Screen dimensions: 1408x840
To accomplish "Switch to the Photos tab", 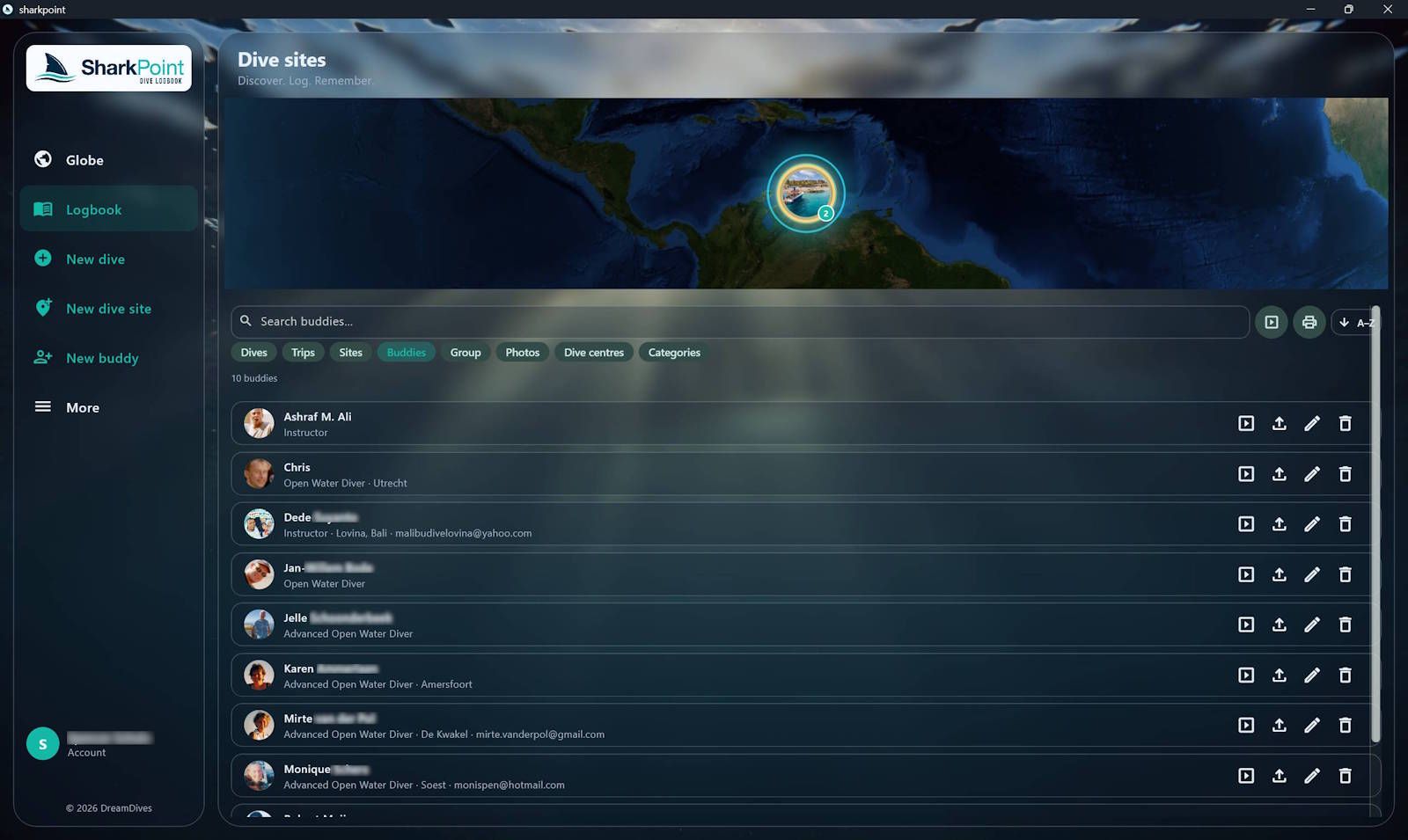I will coord(522,353).
